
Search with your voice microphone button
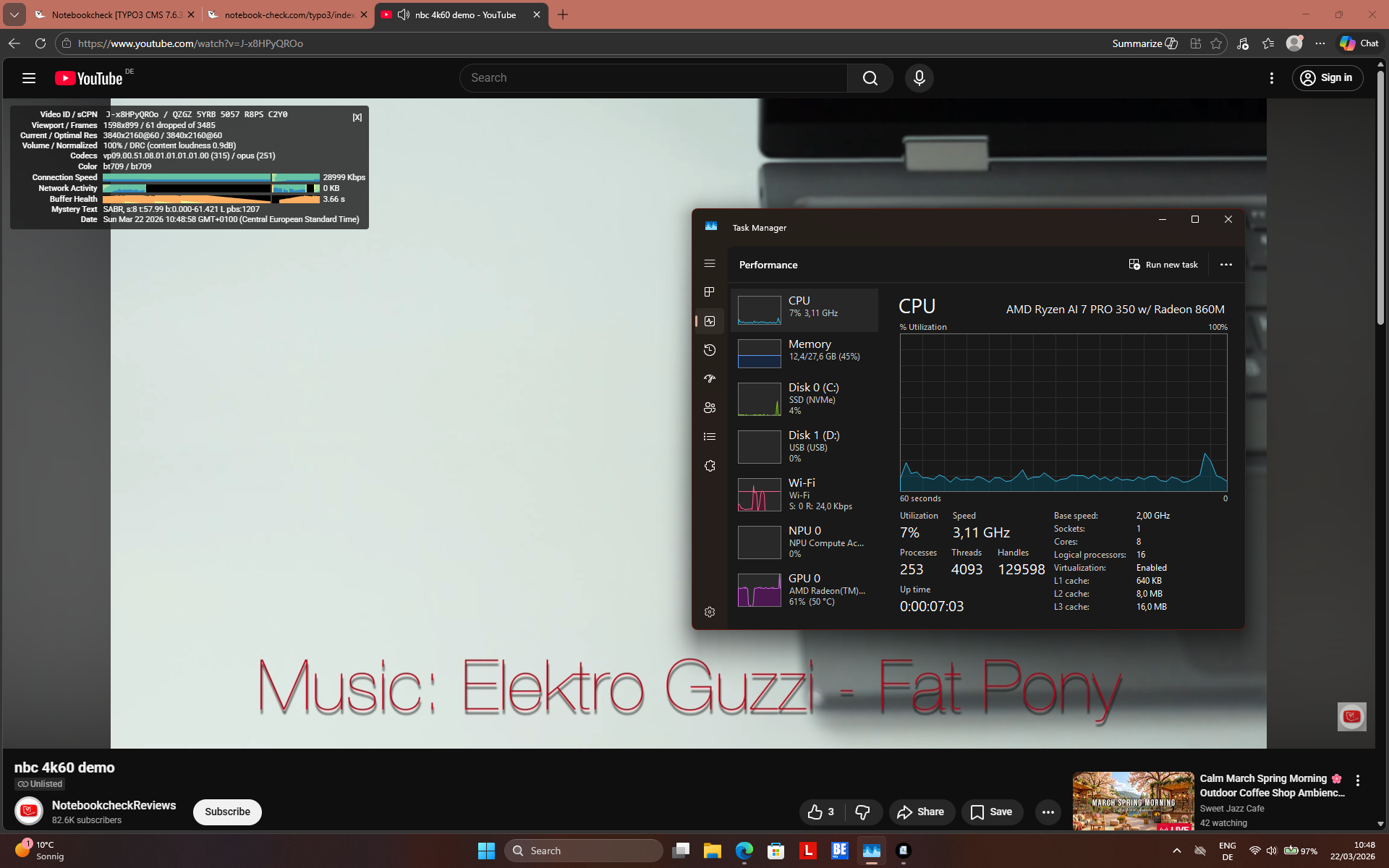click(919, 78)
